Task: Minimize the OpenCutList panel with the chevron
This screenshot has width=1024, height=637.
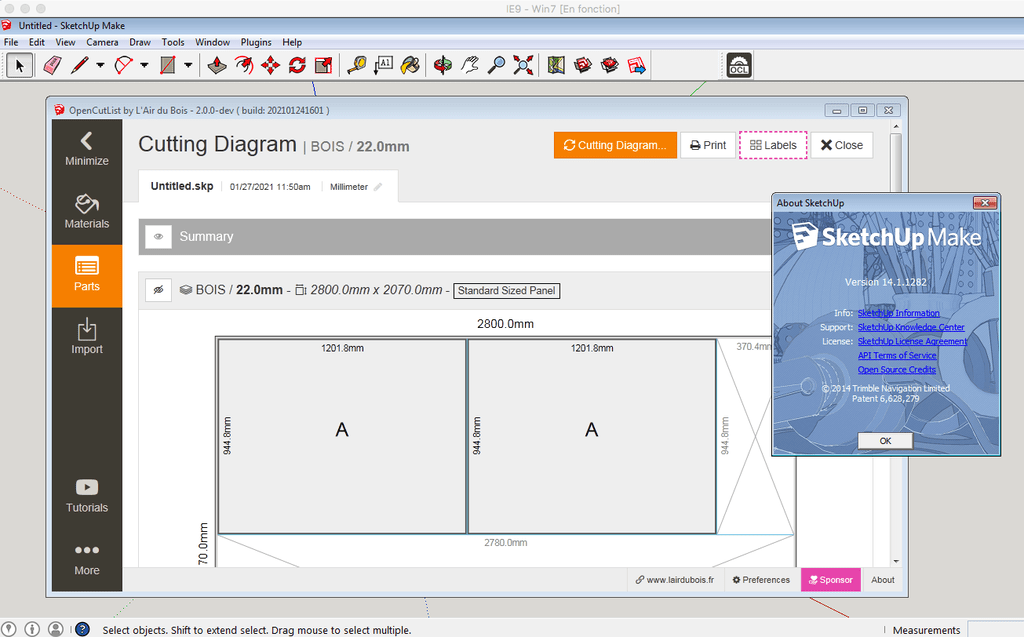Action: [87, 149]
